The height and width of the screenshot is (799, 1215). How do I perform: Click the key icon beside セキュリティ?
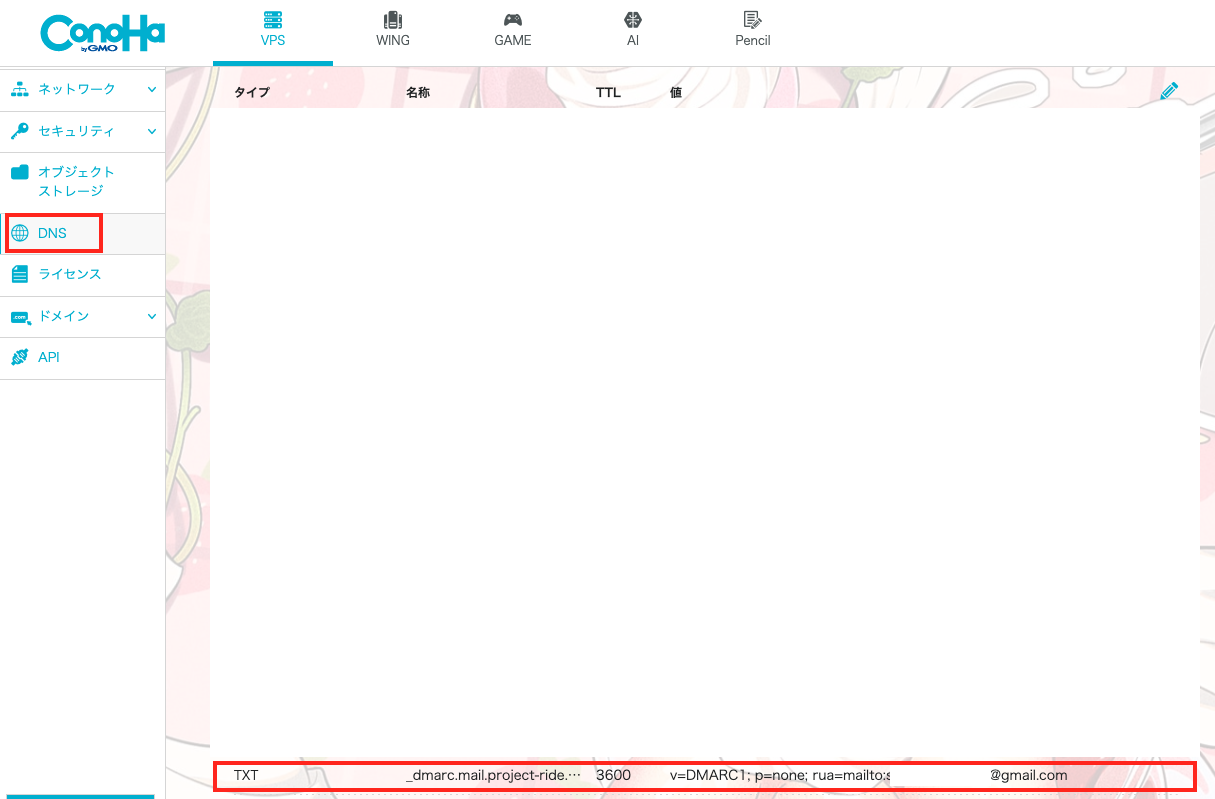[20, 131]
